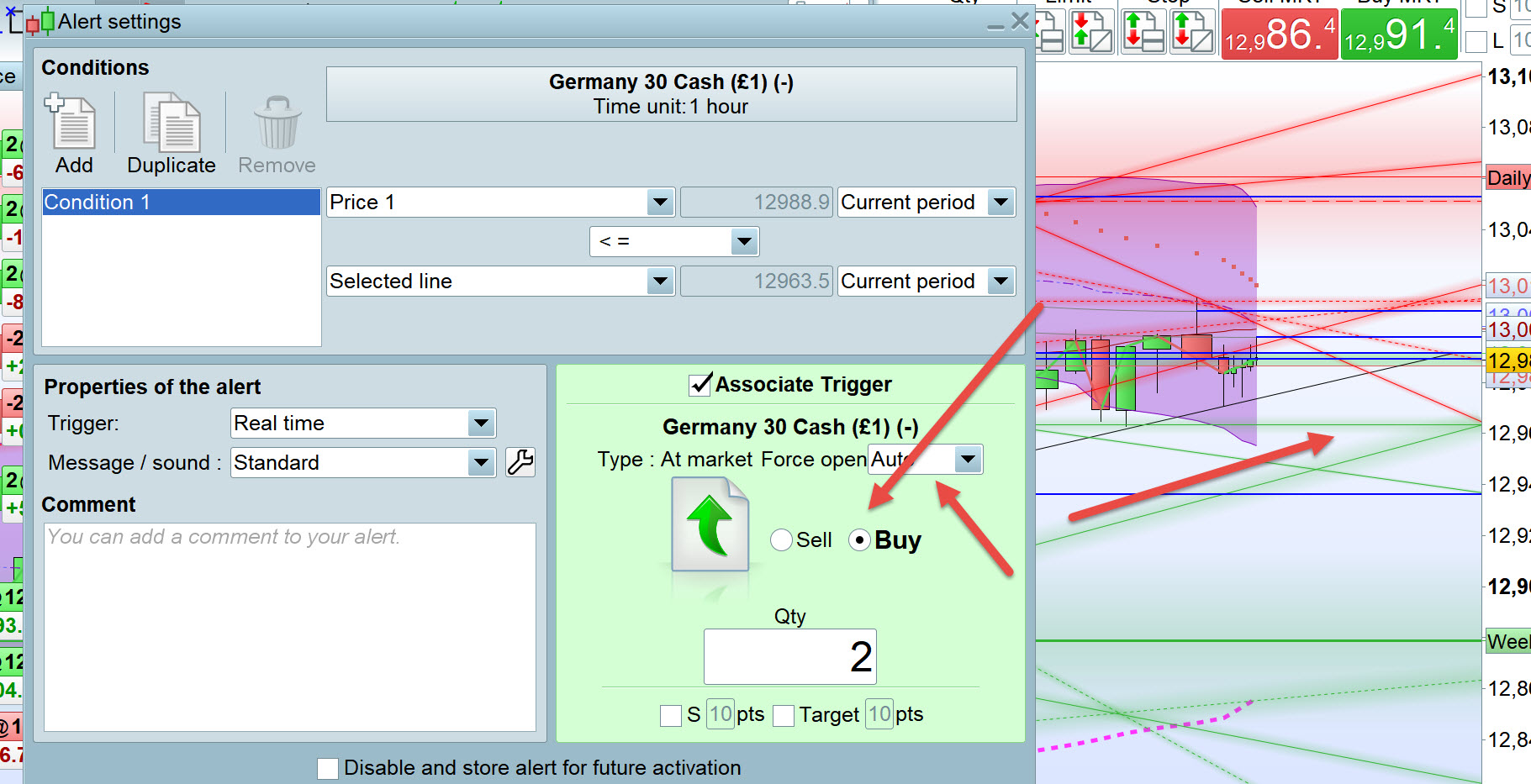Select Condition 1 in the conditions list

pos(182,202)
